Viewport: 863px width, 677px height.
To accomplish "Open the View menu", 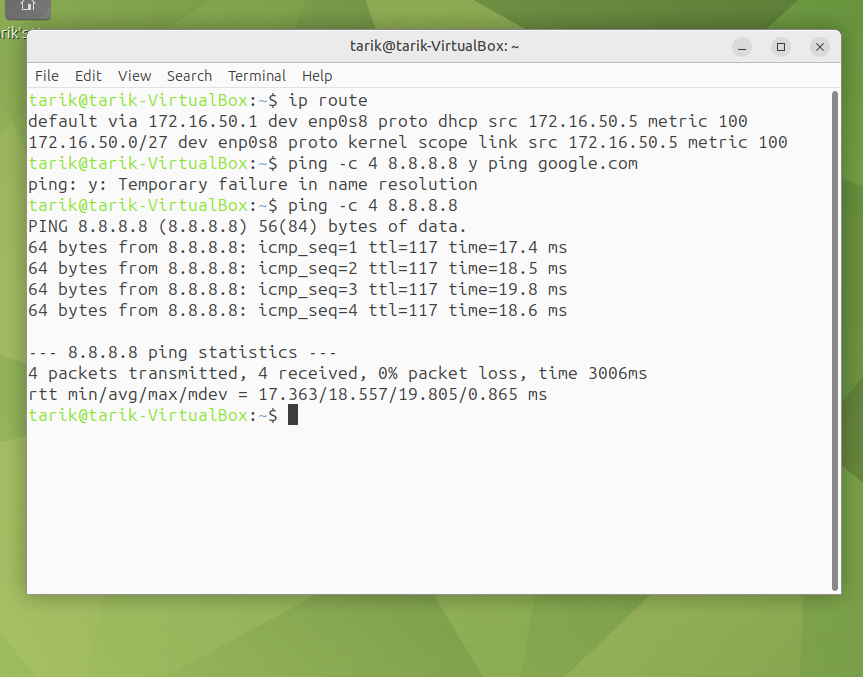I will (x=134, y=75).
